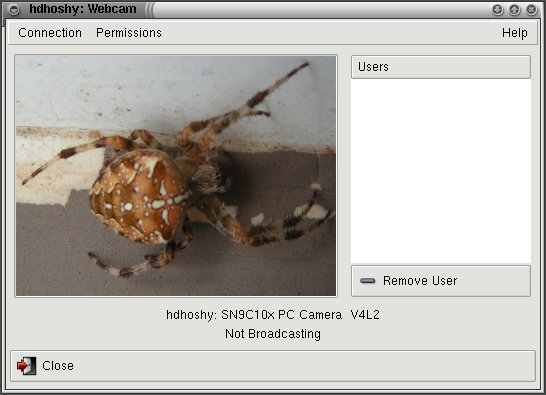Screen dimensions: 546x395
Task: Click the 'hdhoshy: Webcam' window title
Action: [83, 9]
